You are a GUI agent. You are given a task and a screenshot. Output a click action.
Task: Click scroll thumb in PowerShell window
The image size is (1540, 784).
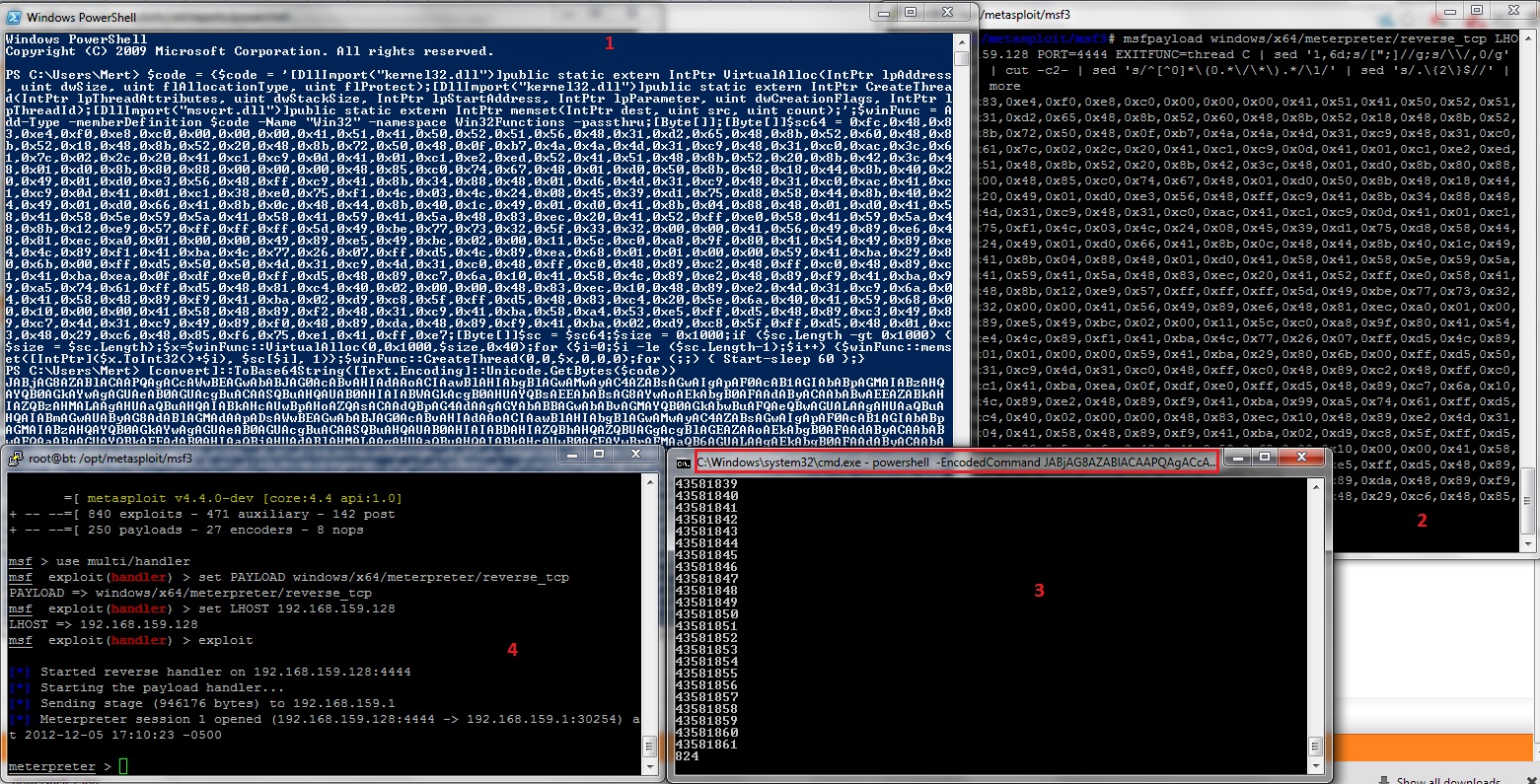(x=962, y=59)
